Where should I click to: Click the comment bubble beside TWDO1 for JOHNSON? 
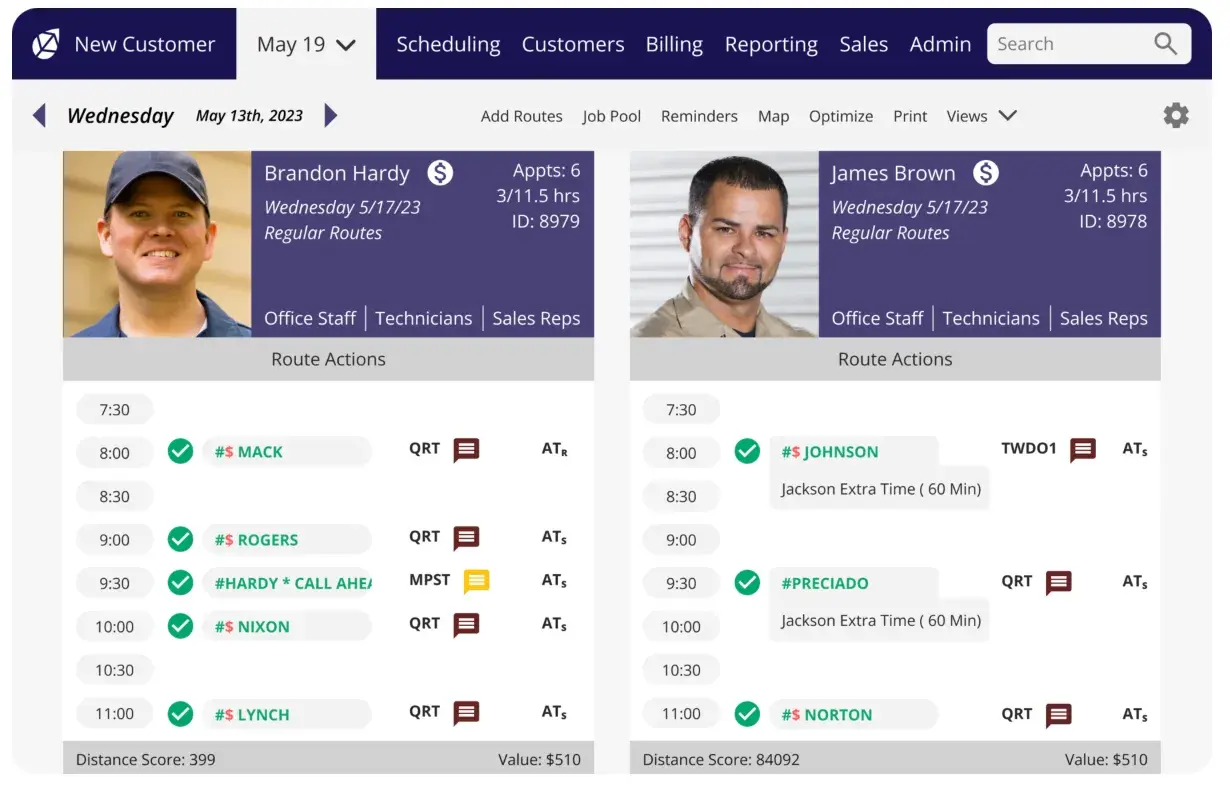point(1082,450)
